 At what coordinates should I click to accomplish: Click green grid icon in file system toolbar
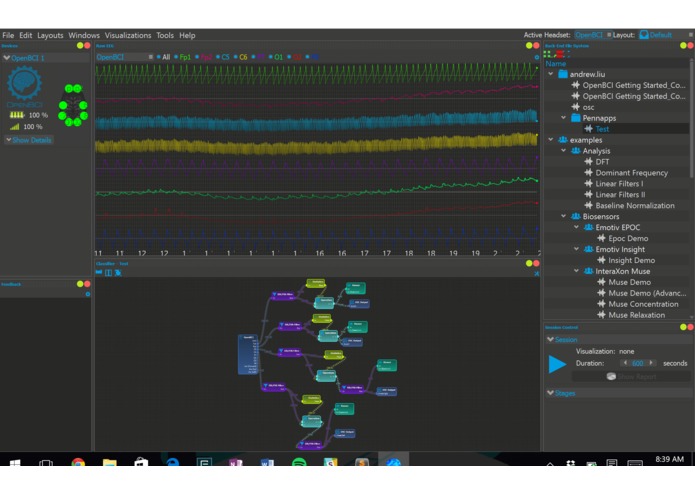point(547,54)
